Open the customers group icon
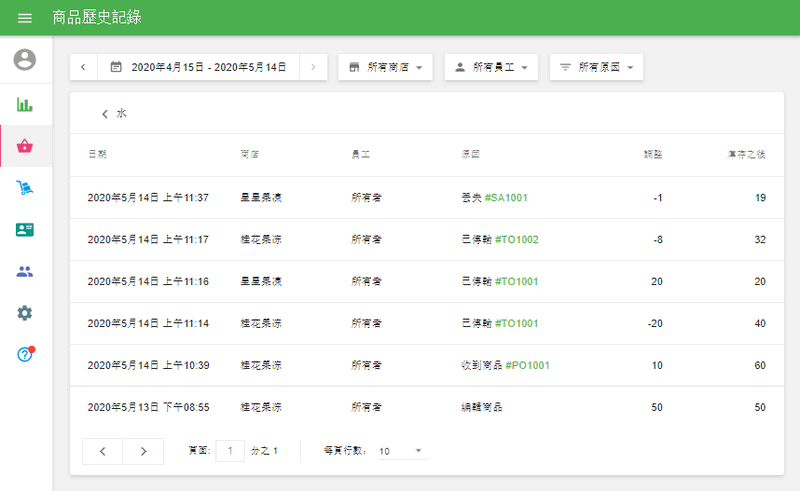This screenshot has height=491, width=800. tap(25, 271)
